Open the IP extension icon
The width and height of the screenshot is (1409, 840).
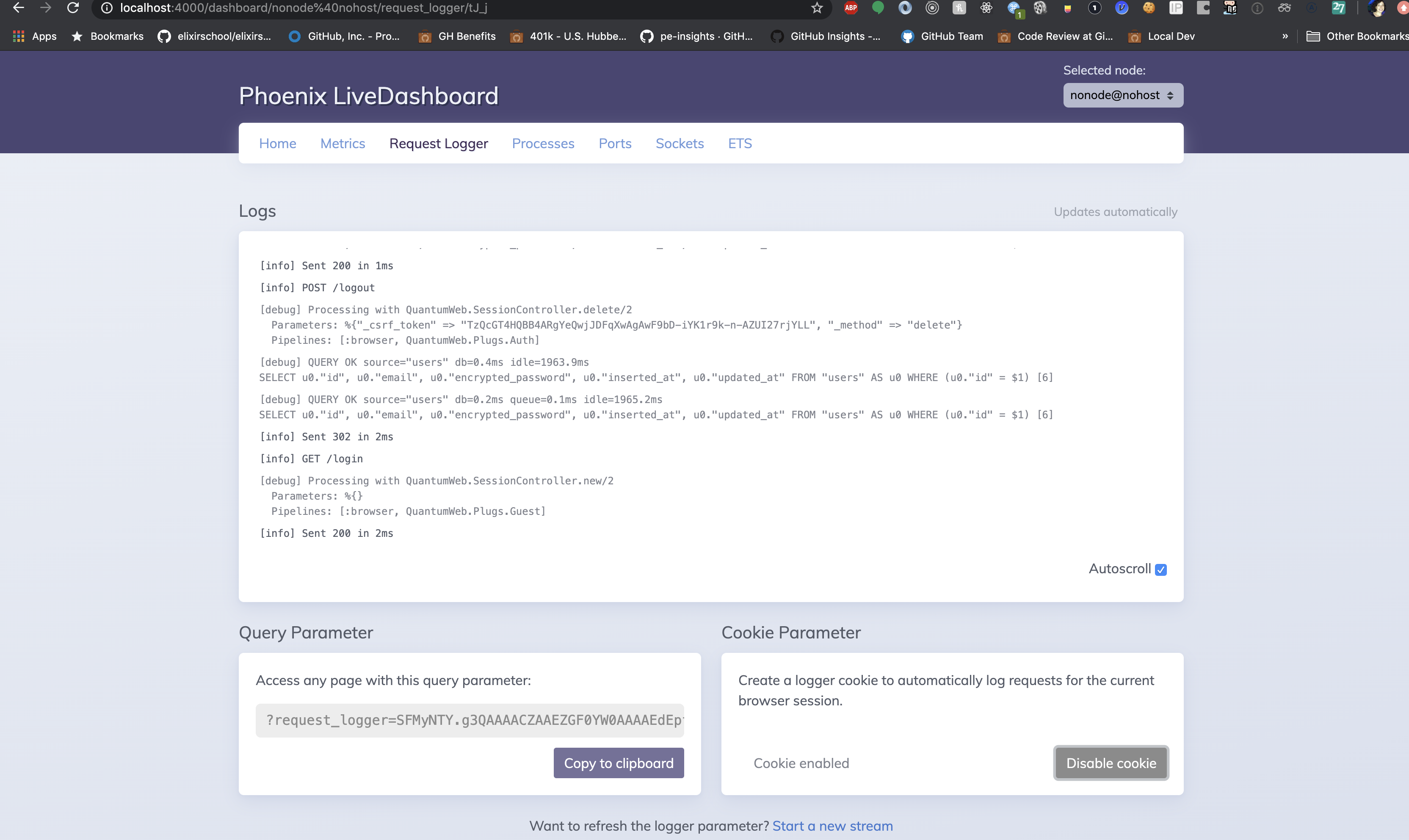(1176, 8)
